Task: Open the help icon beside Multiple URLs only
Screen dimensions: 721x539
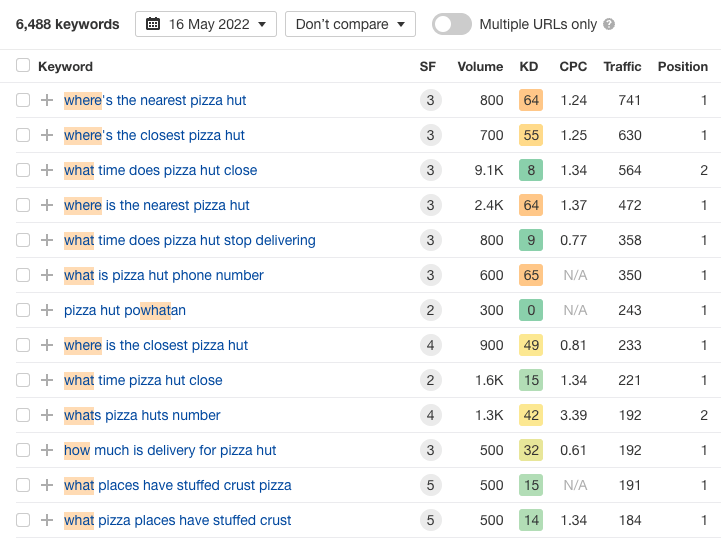Action: [609, 24]
